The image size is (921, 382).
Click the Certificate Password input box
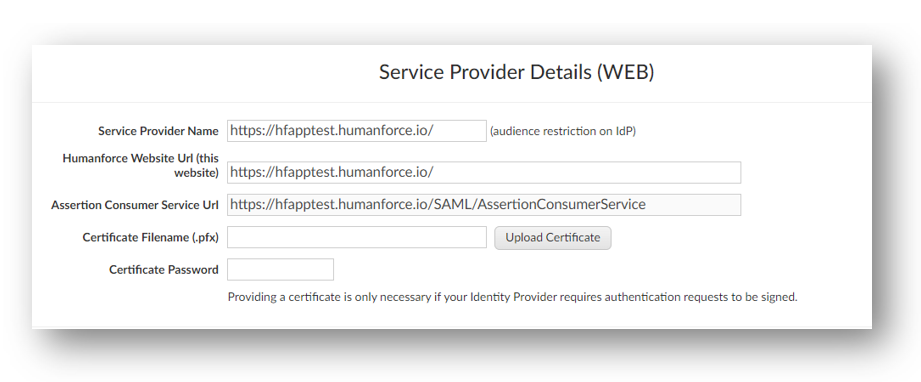point(280,269)
